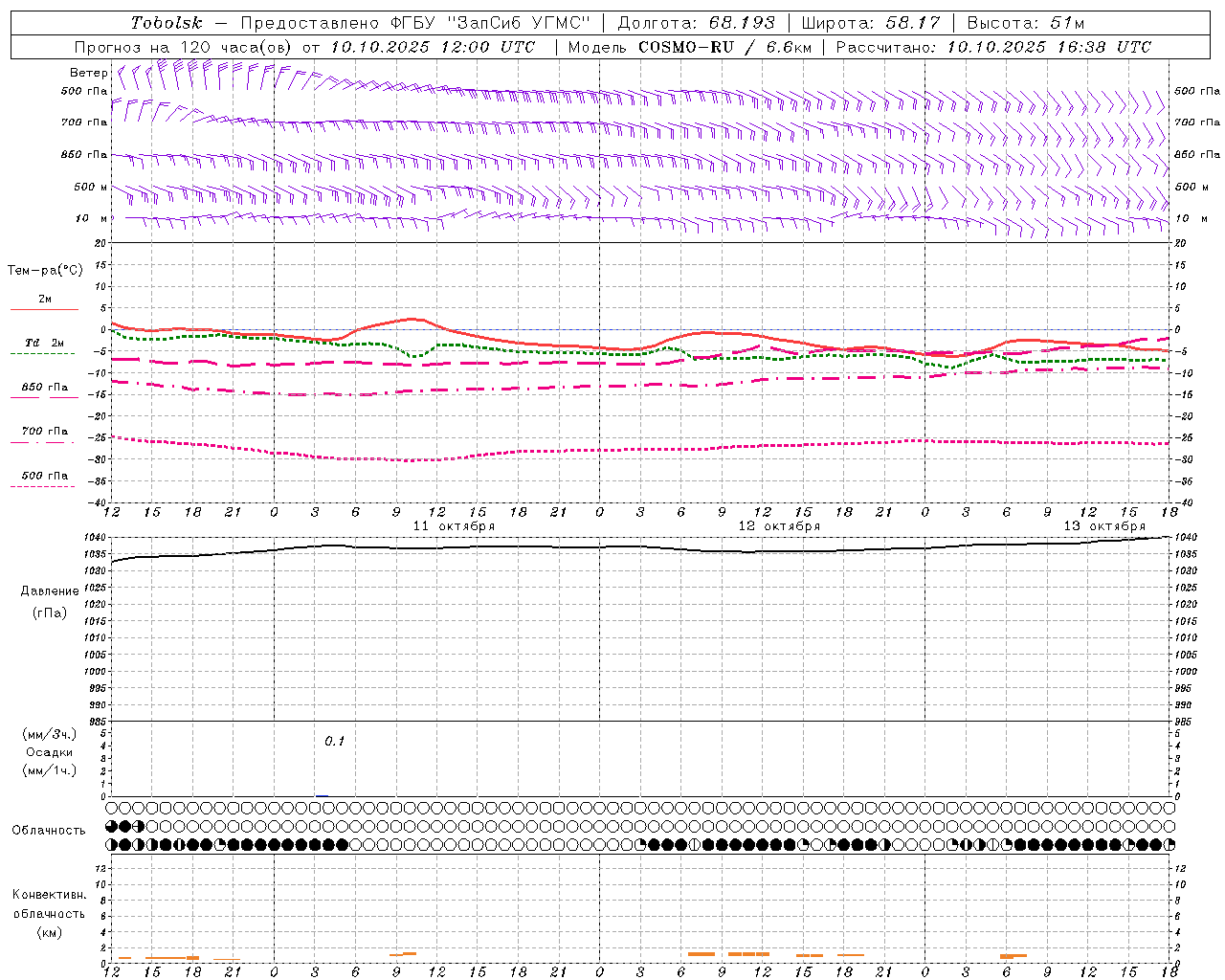Click the 12 октября date label
Screen dimensions: 1225x980
point(779,526)
